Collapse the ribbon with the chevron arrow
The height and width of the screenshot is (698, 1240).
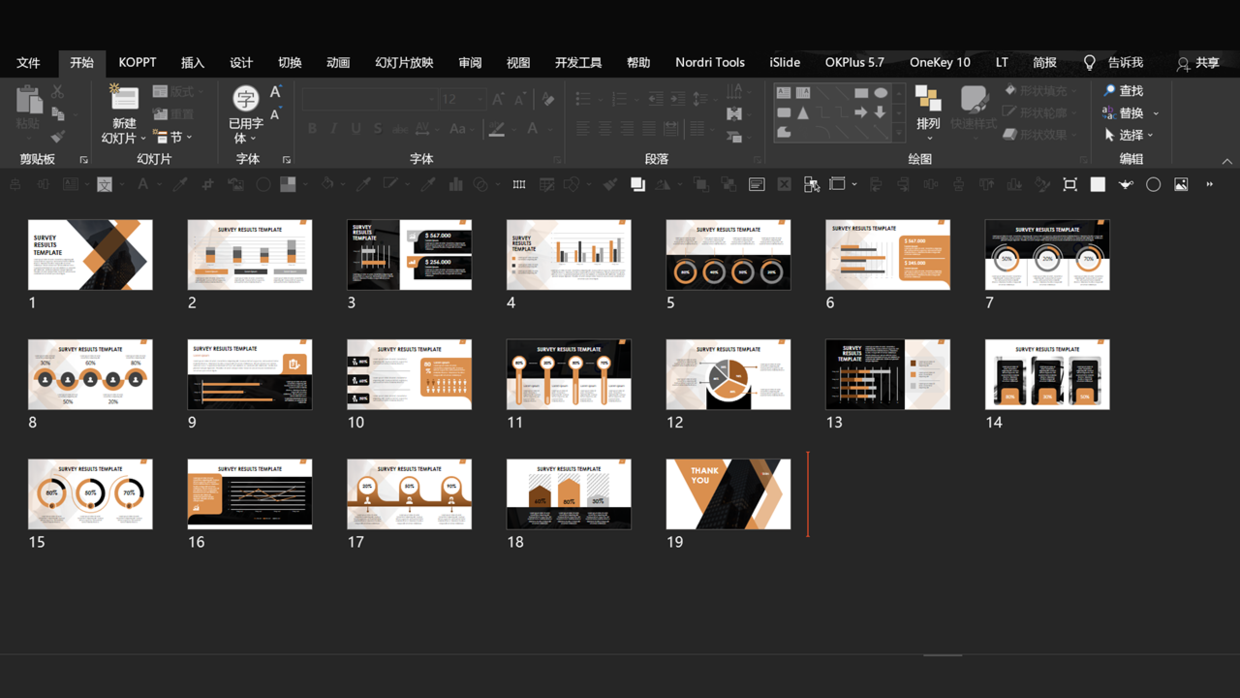pos(1227,161)
